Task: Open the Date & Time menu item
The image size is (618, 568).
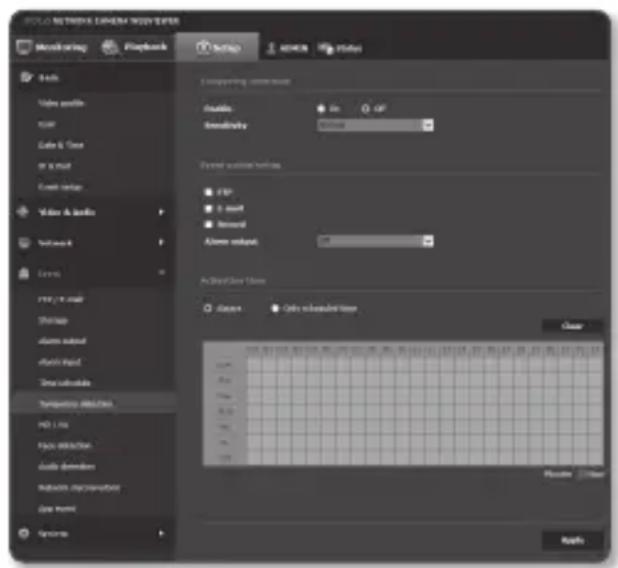Action: point(61,145)
